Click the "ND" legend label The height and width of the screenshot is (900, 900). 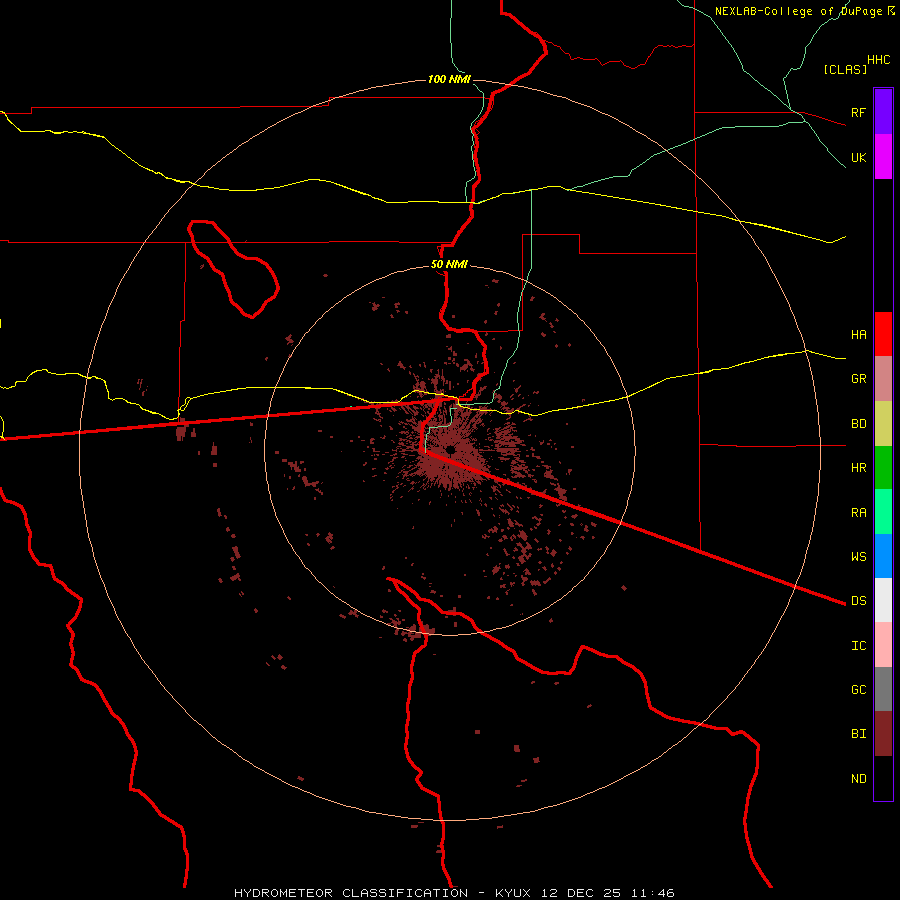coord(858,778)
